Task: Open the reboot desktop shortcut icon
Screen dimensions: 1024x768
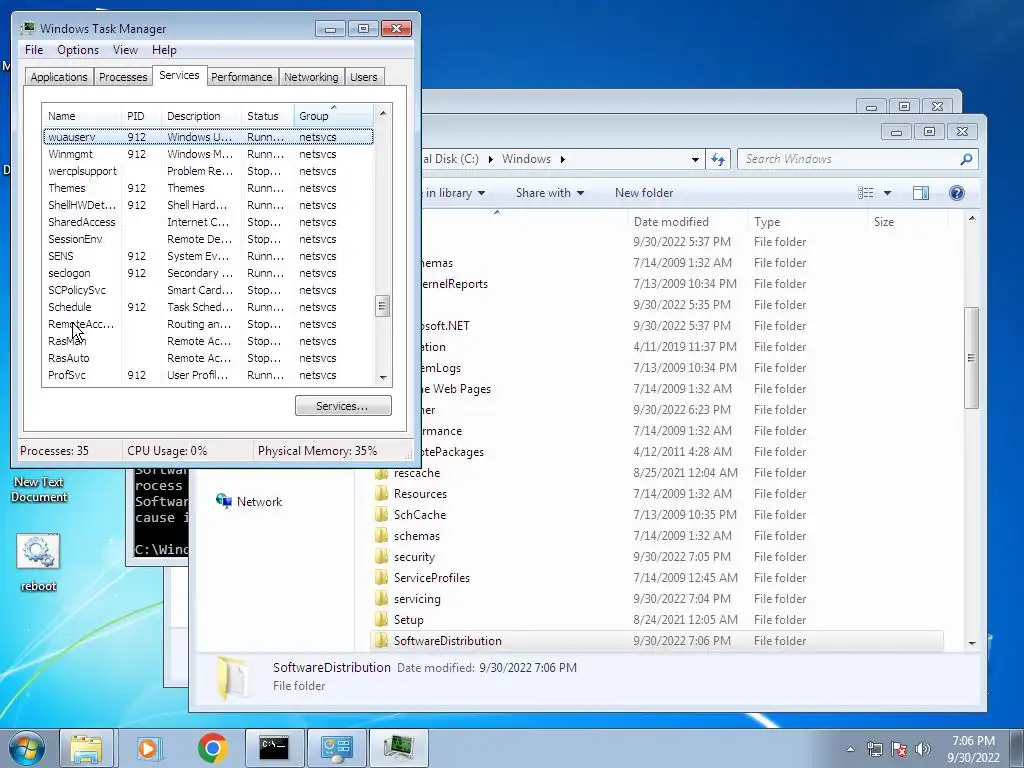Action: click(x=38, y=562)
